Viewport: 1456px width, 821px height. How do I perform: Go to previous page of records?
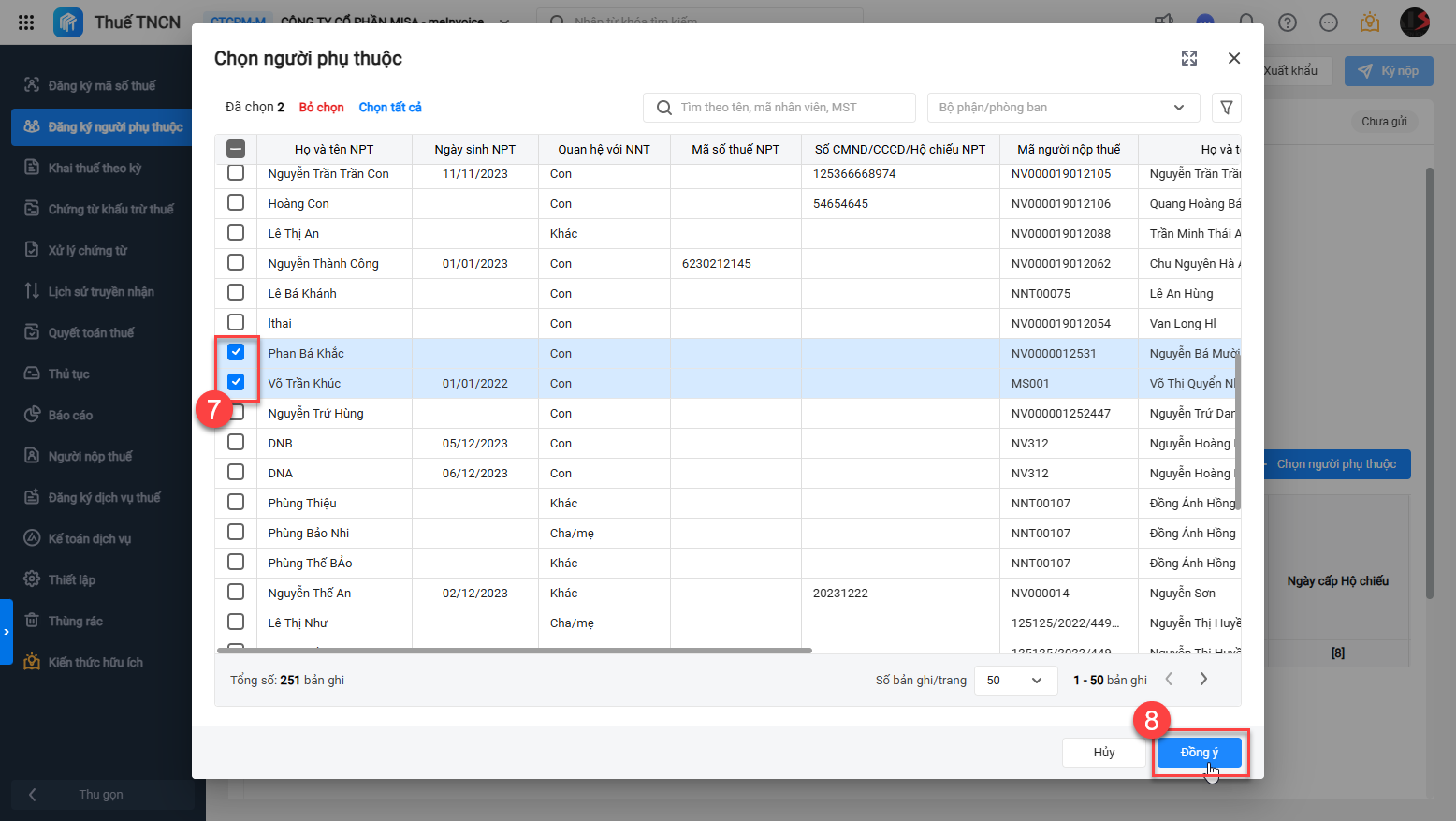1169,680
